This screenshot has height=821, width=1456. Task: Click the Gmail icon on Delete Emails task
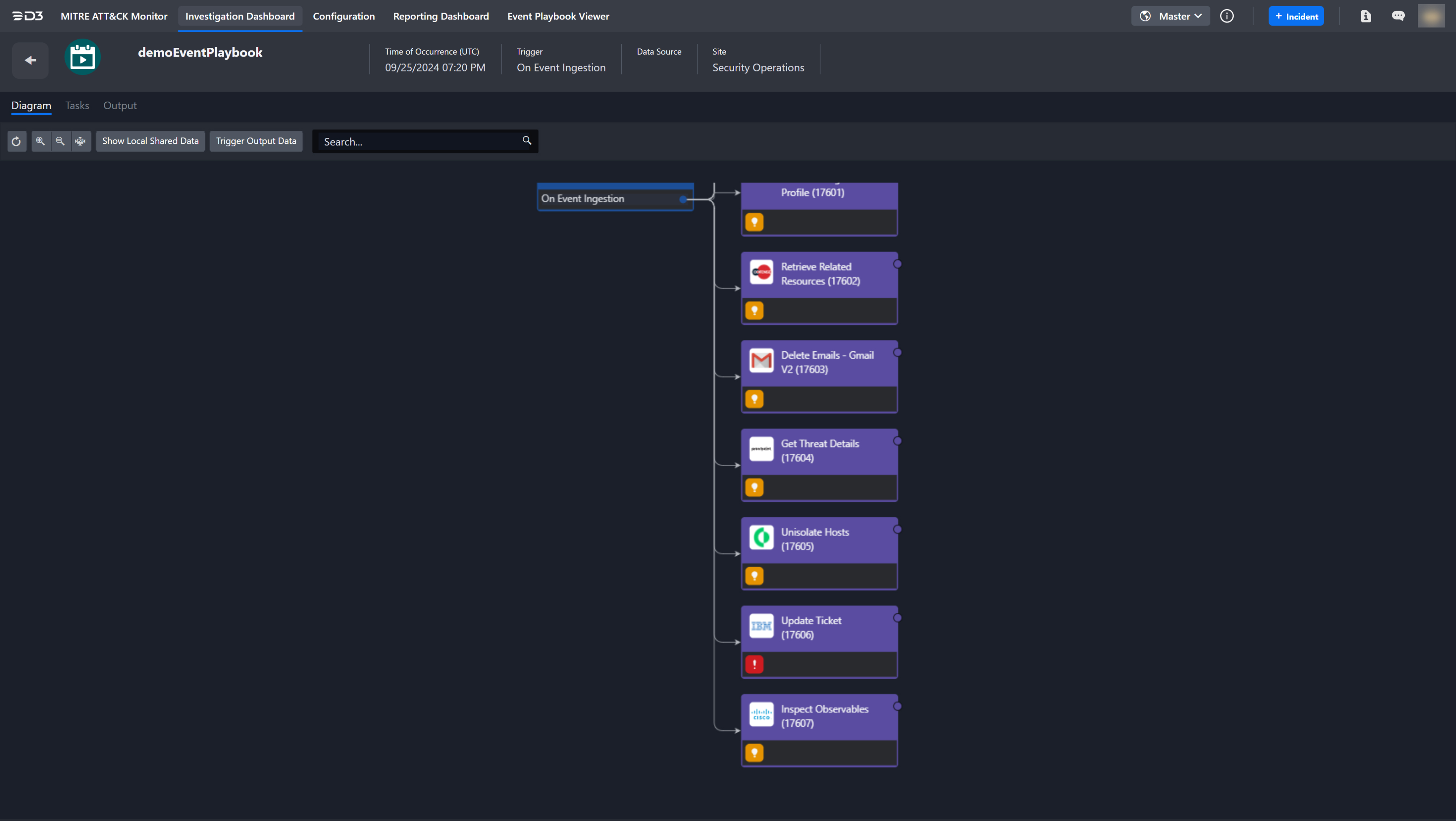[x=761, y=360]
